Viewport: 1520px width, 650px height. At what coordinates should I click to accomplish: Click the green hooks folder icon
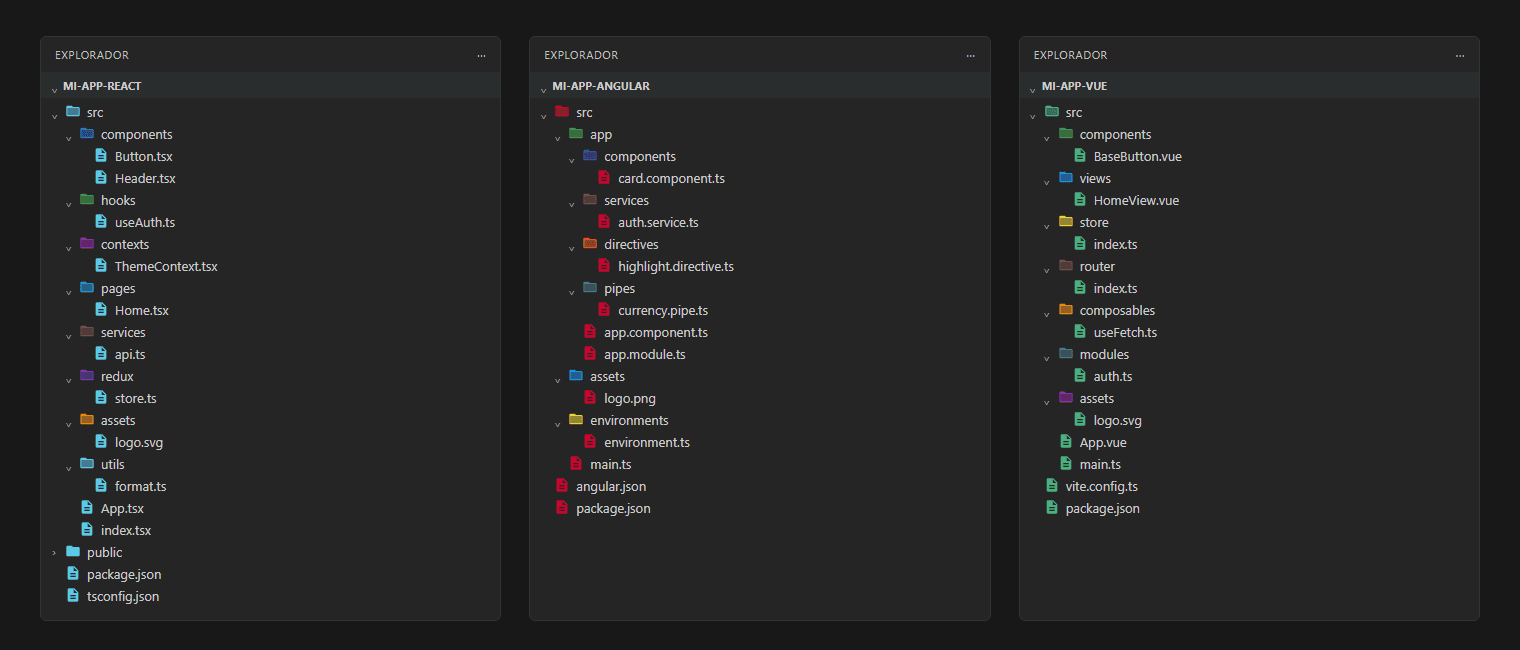click(87, 200)
